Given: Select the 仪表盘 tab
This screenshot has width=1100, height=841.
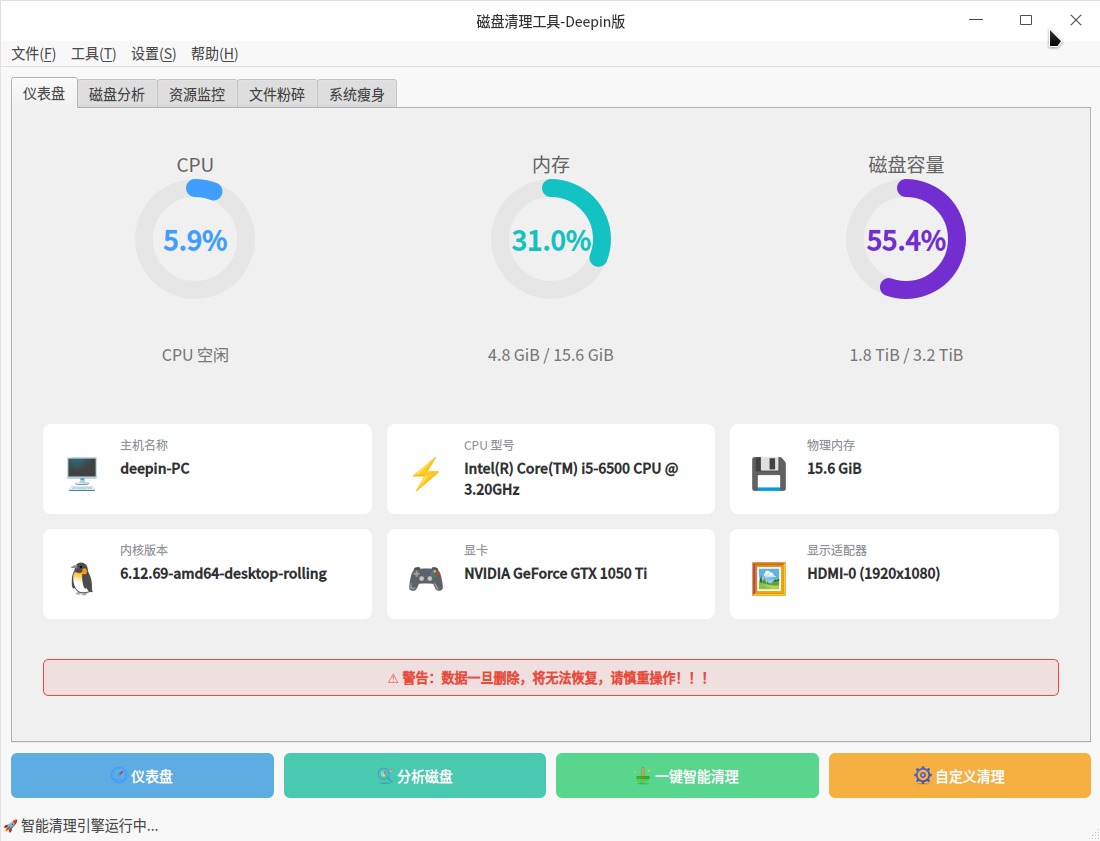Looking at the screenshot, I should click(x=44, y=93).
